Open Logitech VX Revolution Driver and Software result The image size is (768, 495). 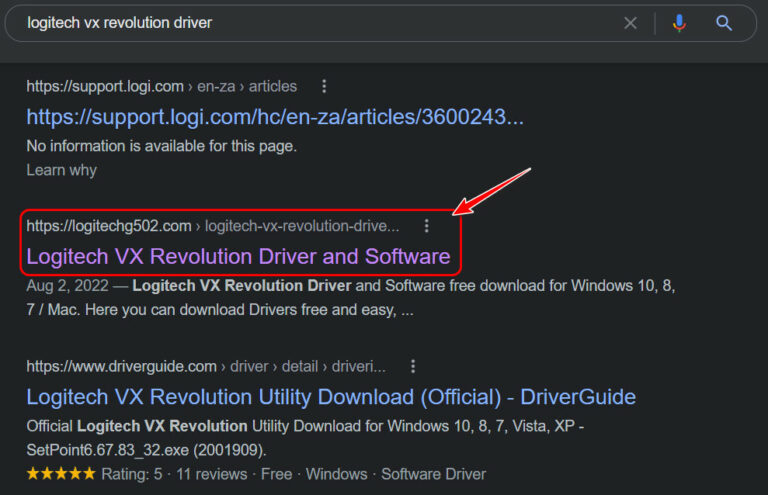pos(238,257)
